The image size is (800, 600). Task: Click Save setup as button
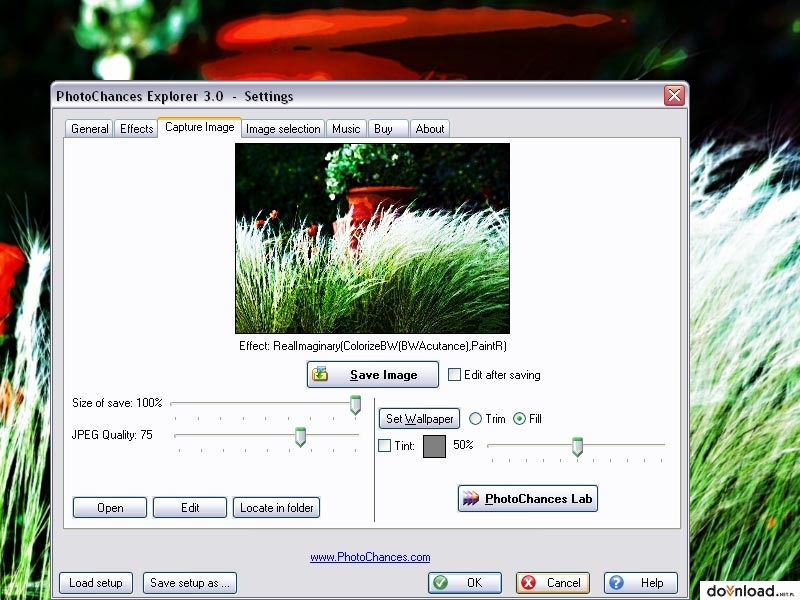[190, 583]
